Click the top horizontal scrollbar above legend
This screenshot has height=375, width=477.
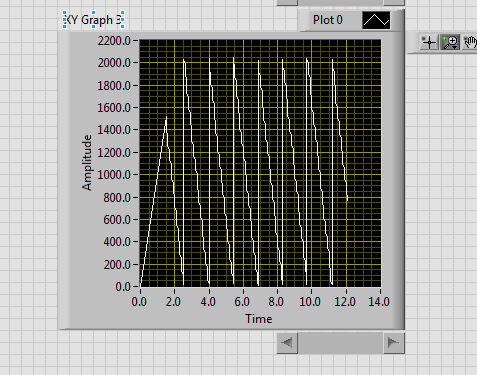click(x=340, y=2)
